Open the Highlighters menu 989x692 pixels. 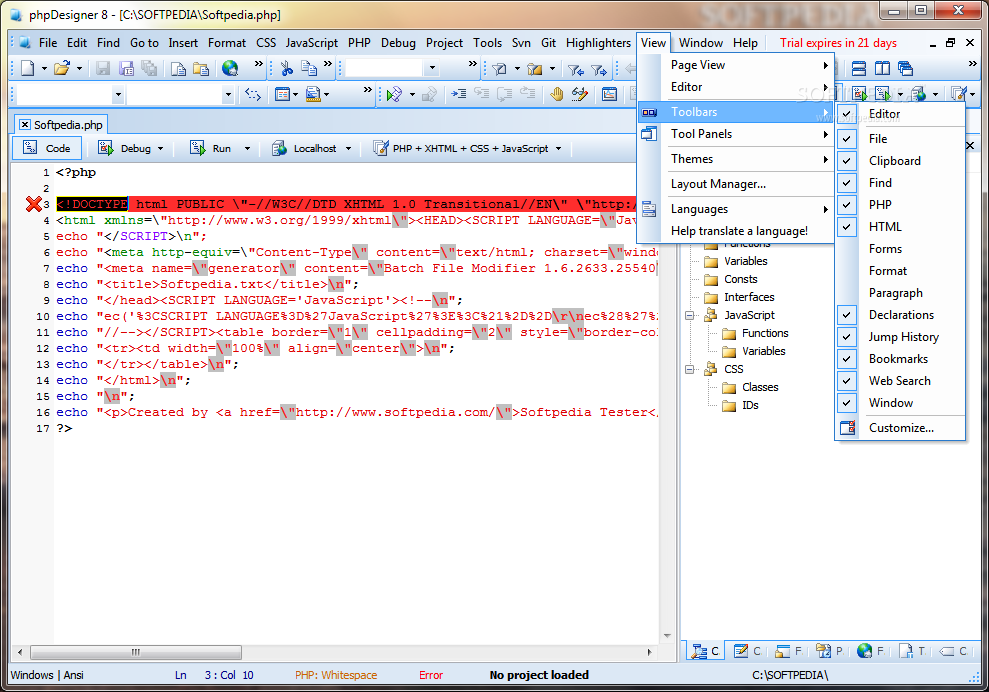click(598, 43)
